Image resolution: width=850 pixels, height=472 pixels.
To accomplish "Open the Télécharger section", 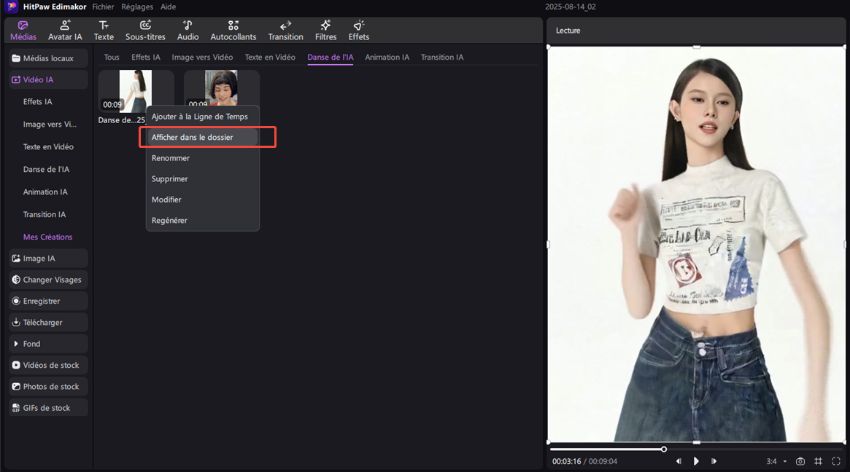I will point(48,322).
